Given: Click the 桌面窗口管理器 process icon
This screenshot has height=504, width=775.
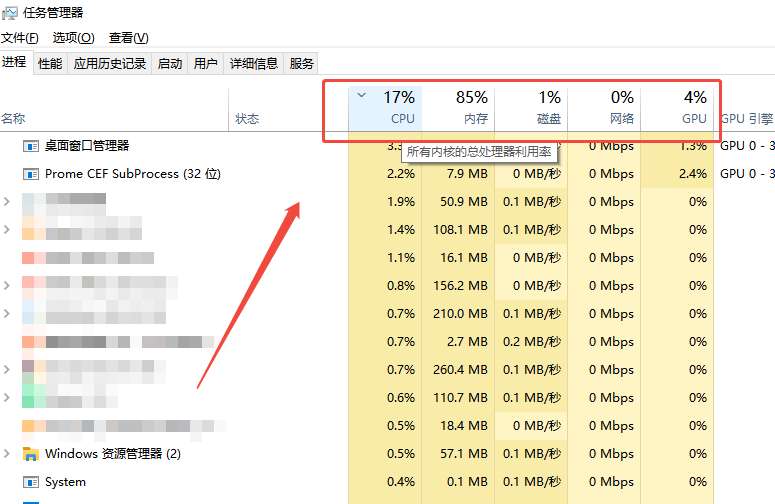Looking at the screenshot, I should 30,146.
